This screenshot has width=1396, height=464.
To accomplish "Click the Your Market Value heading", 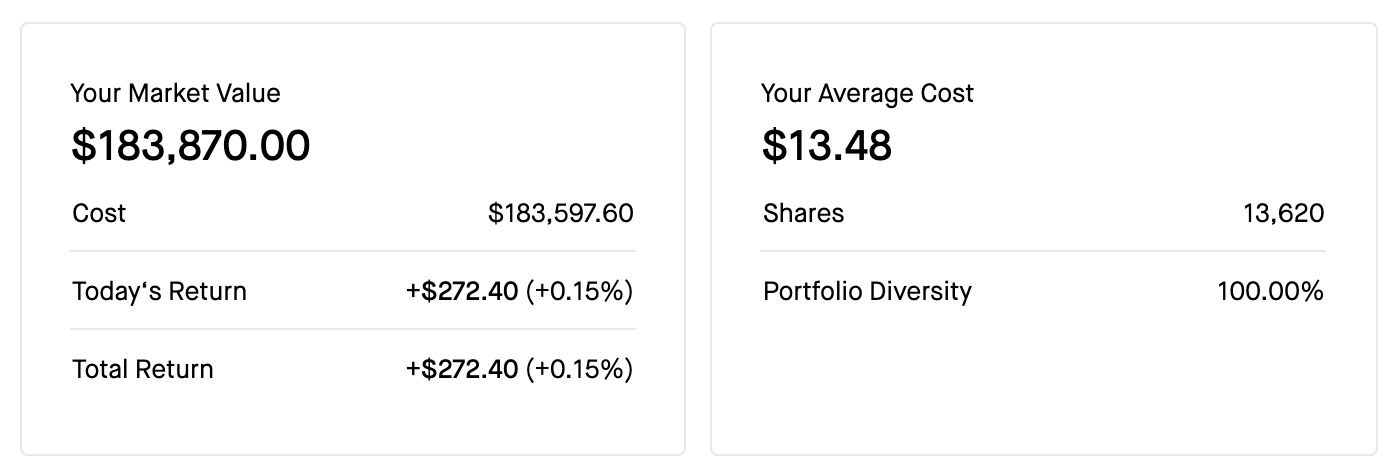I will [175, 94].
